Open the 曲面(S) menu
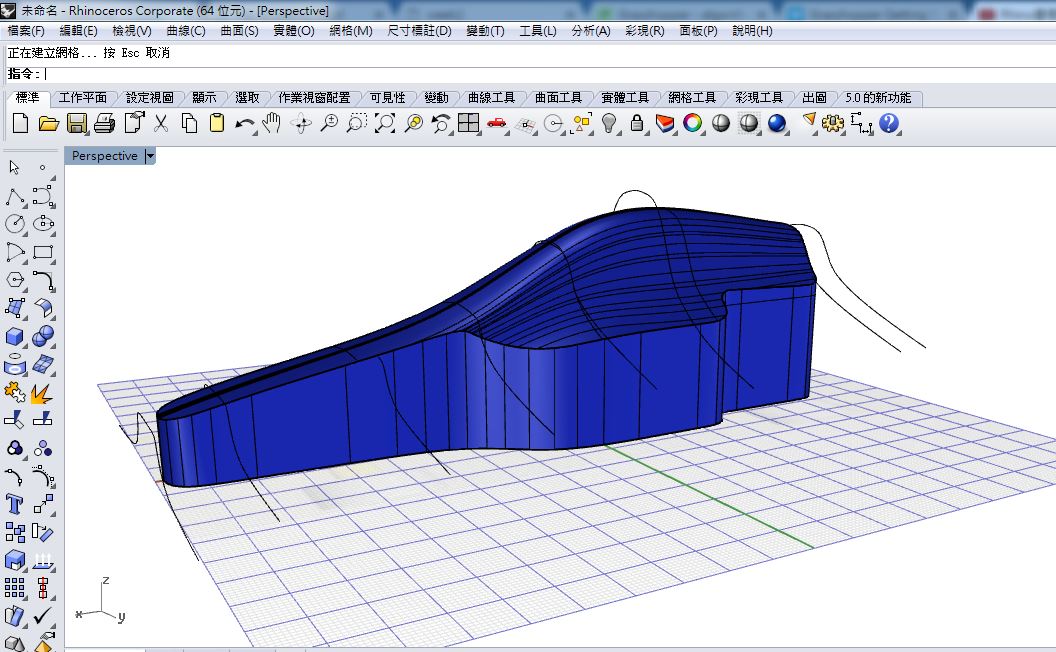Screen dimensions: 1056x652 tap(239, 31)
